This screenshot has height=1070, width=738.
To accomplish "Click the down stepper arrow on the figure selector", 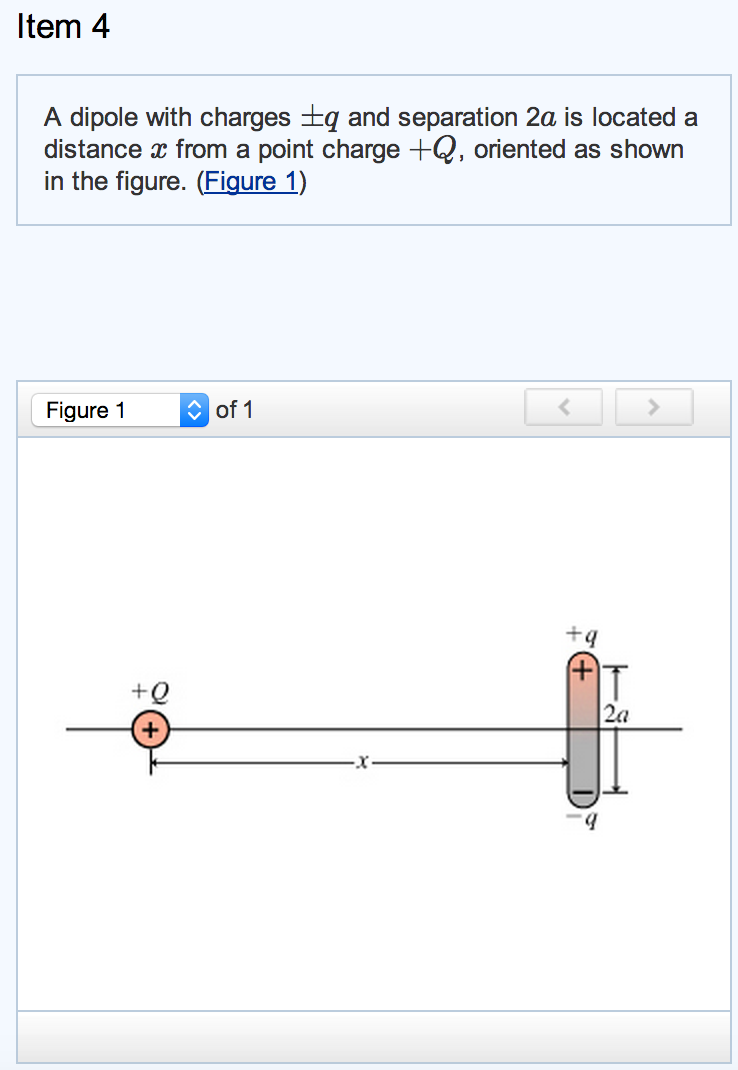I will point(194,416).
